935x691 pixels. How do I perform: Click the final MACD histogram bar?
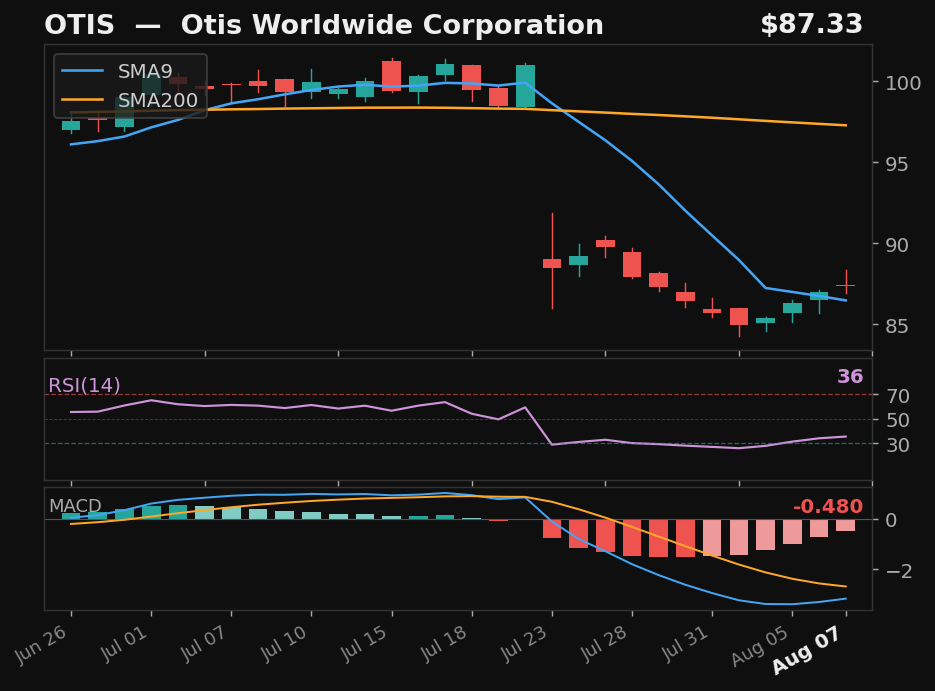846,525
